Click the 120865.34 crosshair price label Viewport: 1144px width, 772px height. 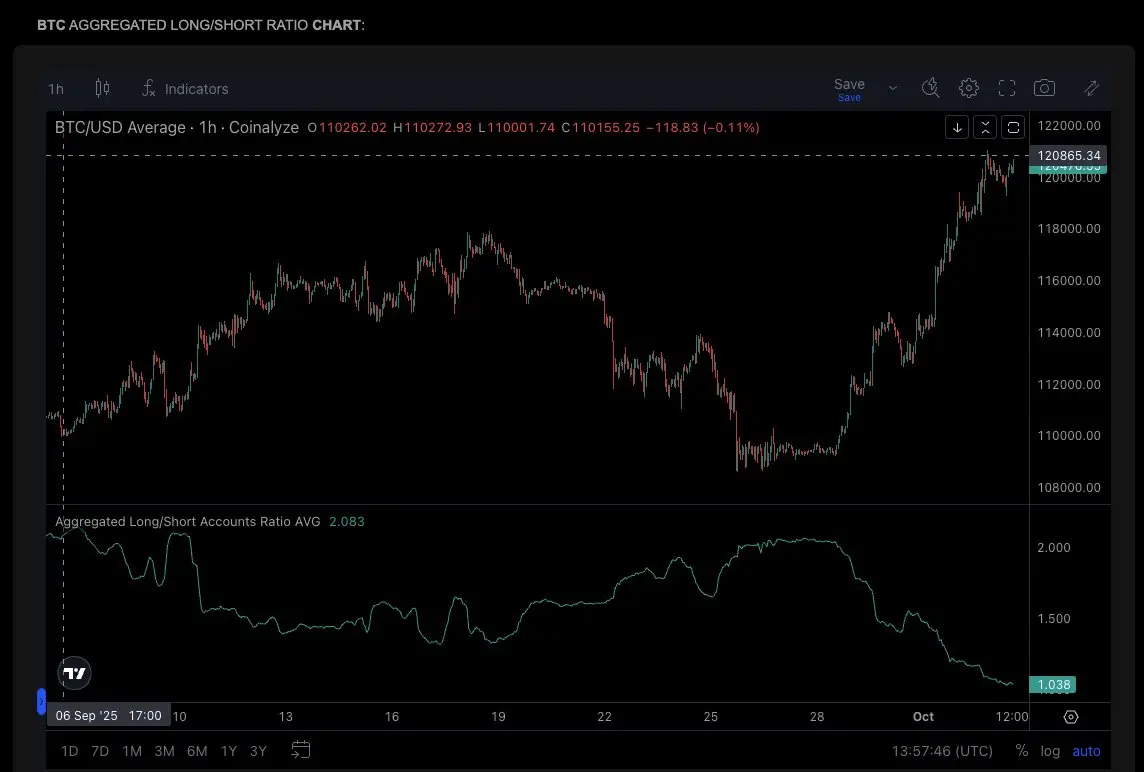[1069, 155]
